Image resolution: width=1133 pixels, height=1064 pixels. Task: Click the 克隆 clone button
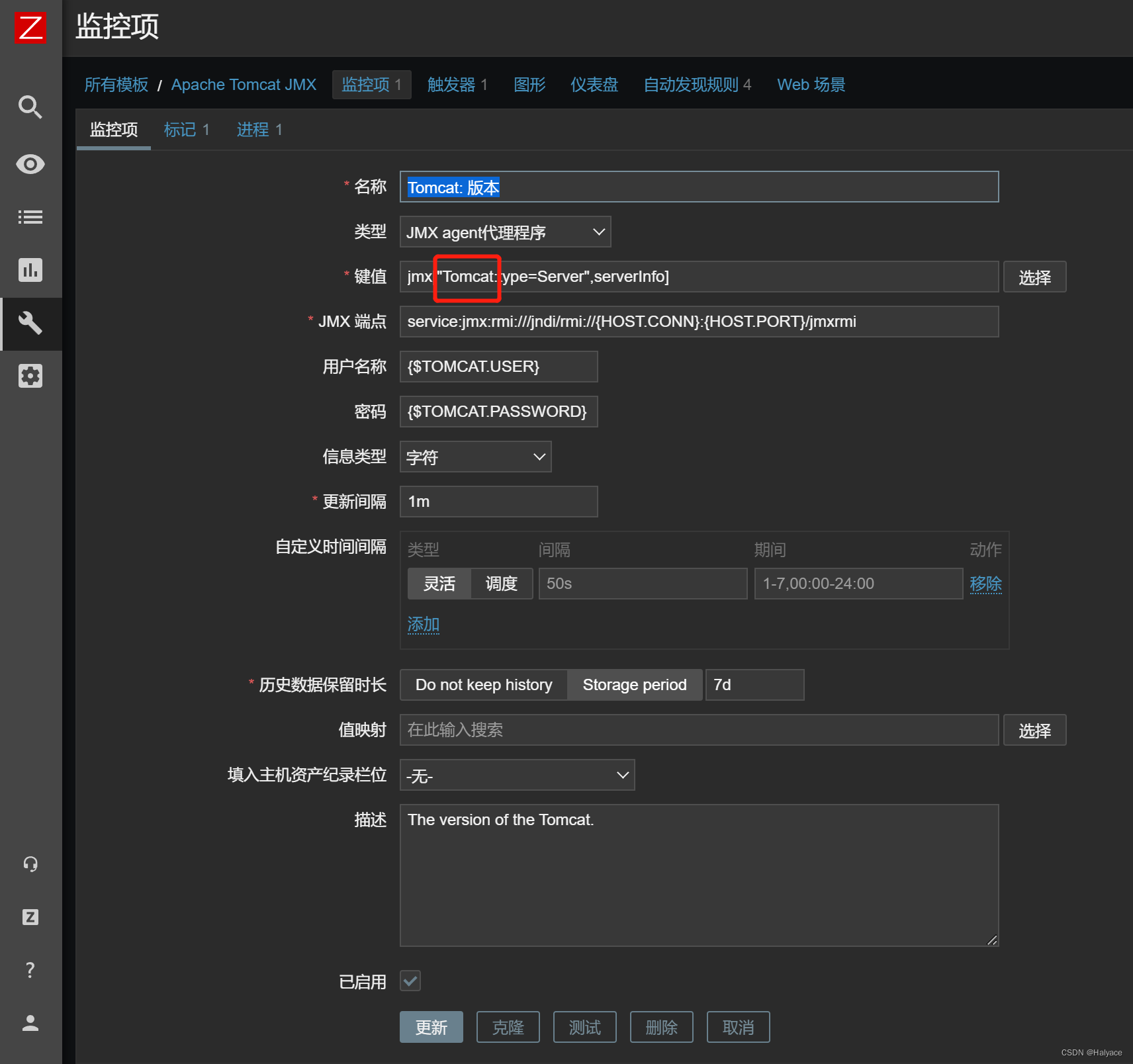coord(508,1027)
